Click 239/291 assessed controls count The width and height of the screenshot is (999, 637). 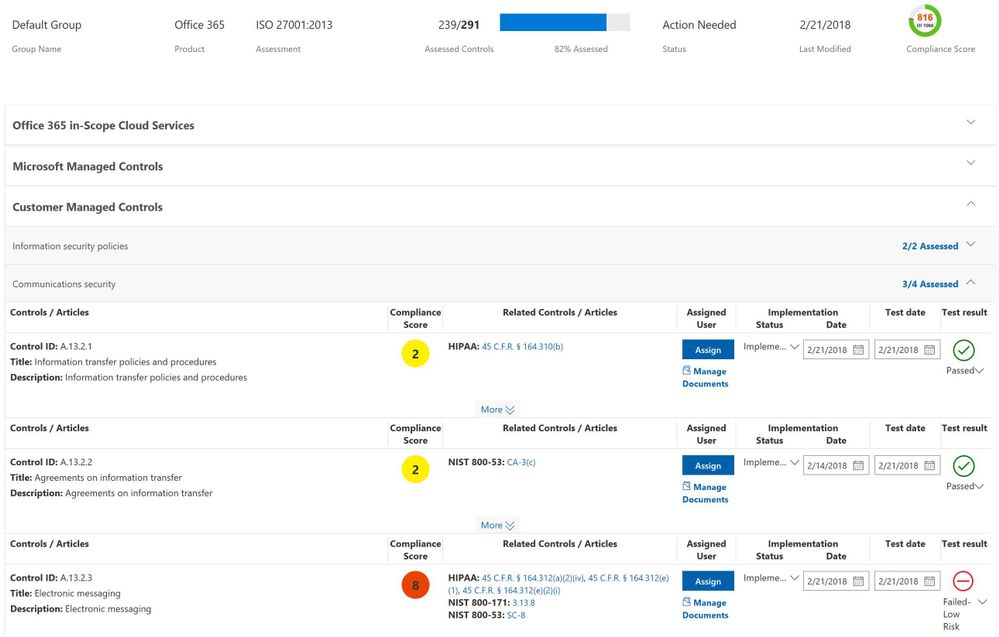click(x=459, y=25)
